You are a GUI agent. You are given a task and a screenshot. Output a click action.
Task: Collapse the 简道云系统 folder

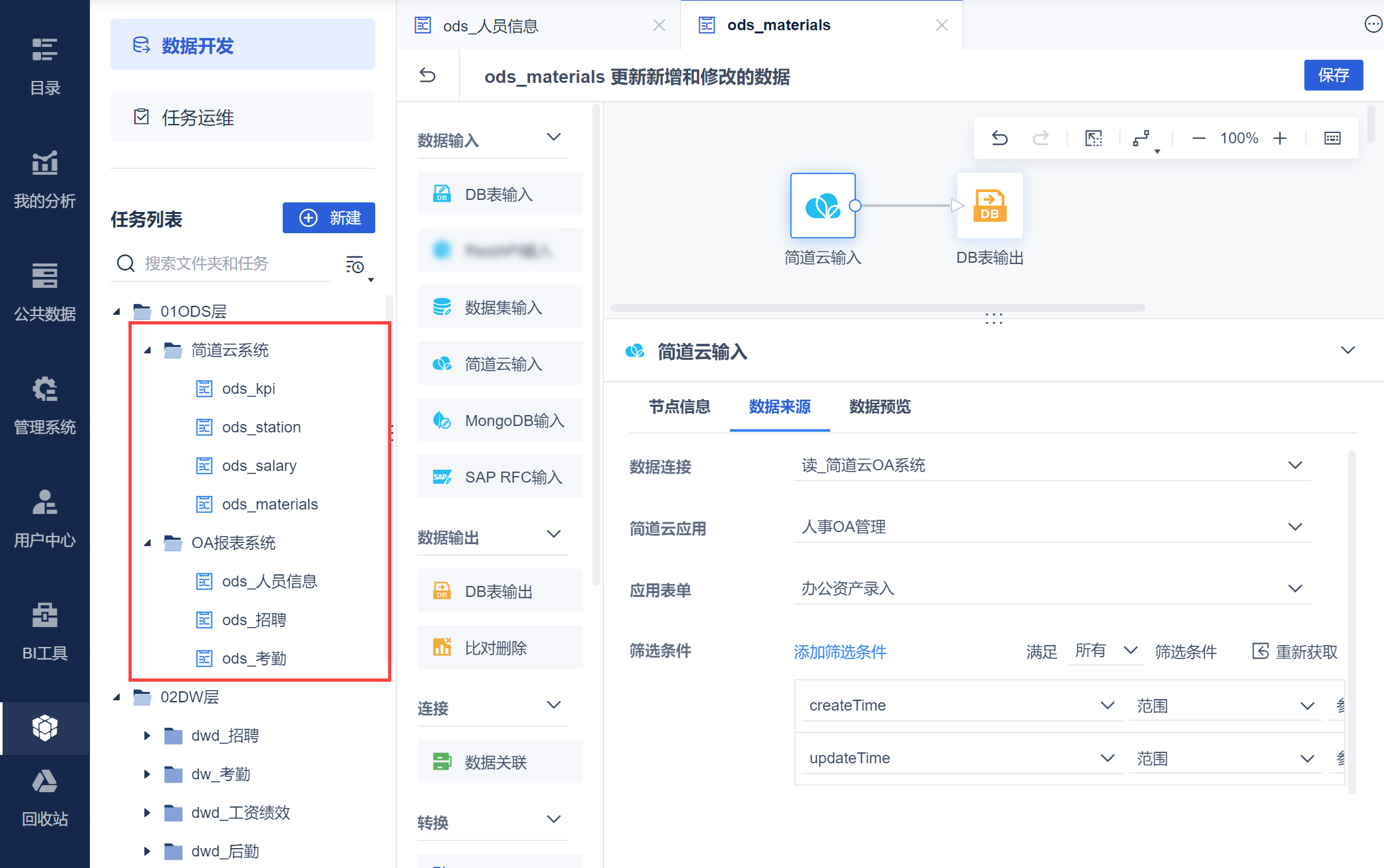tap(148, 350)
